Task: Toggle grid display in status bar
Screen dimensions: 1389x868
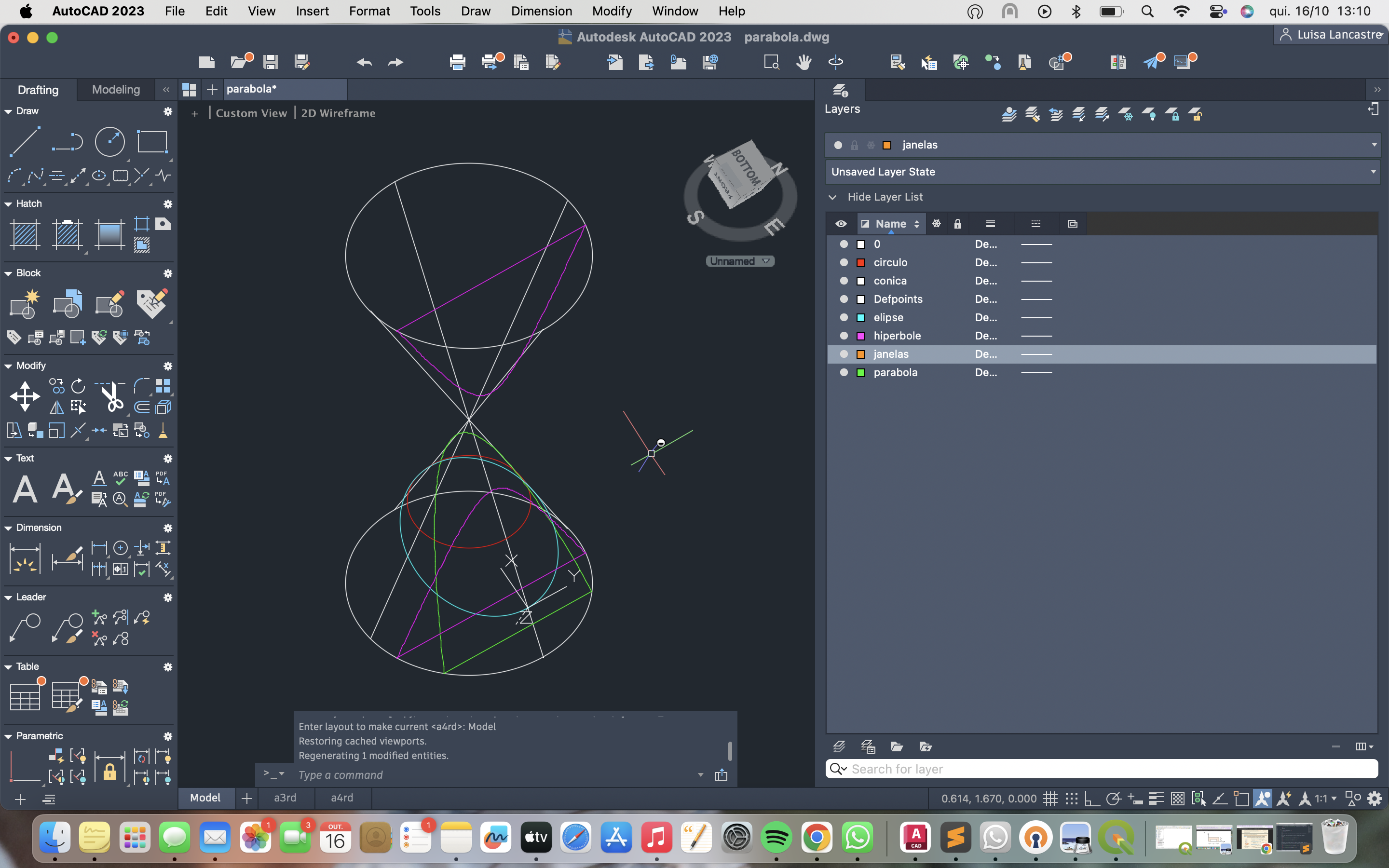Action: click(1050, 799)
